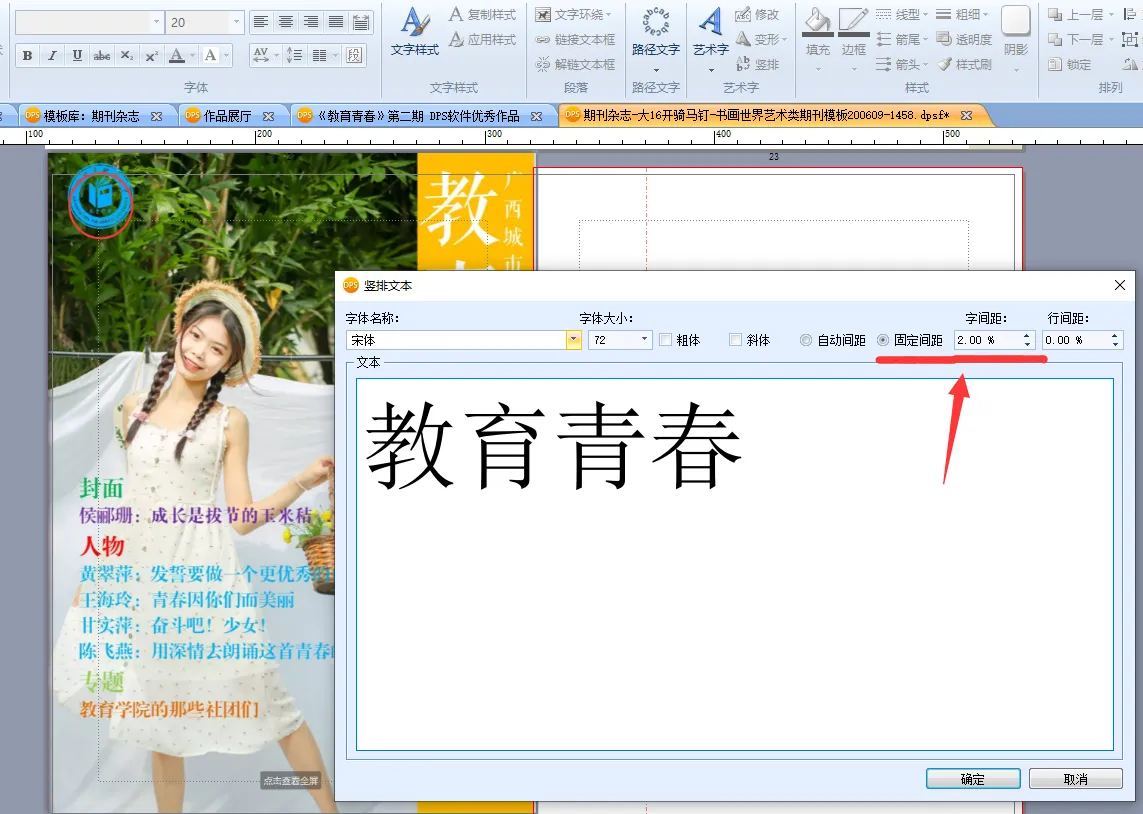The image size is (1143, 814).
Task: Click the distributed alignment icon
Action: click(x=360, y=22)
